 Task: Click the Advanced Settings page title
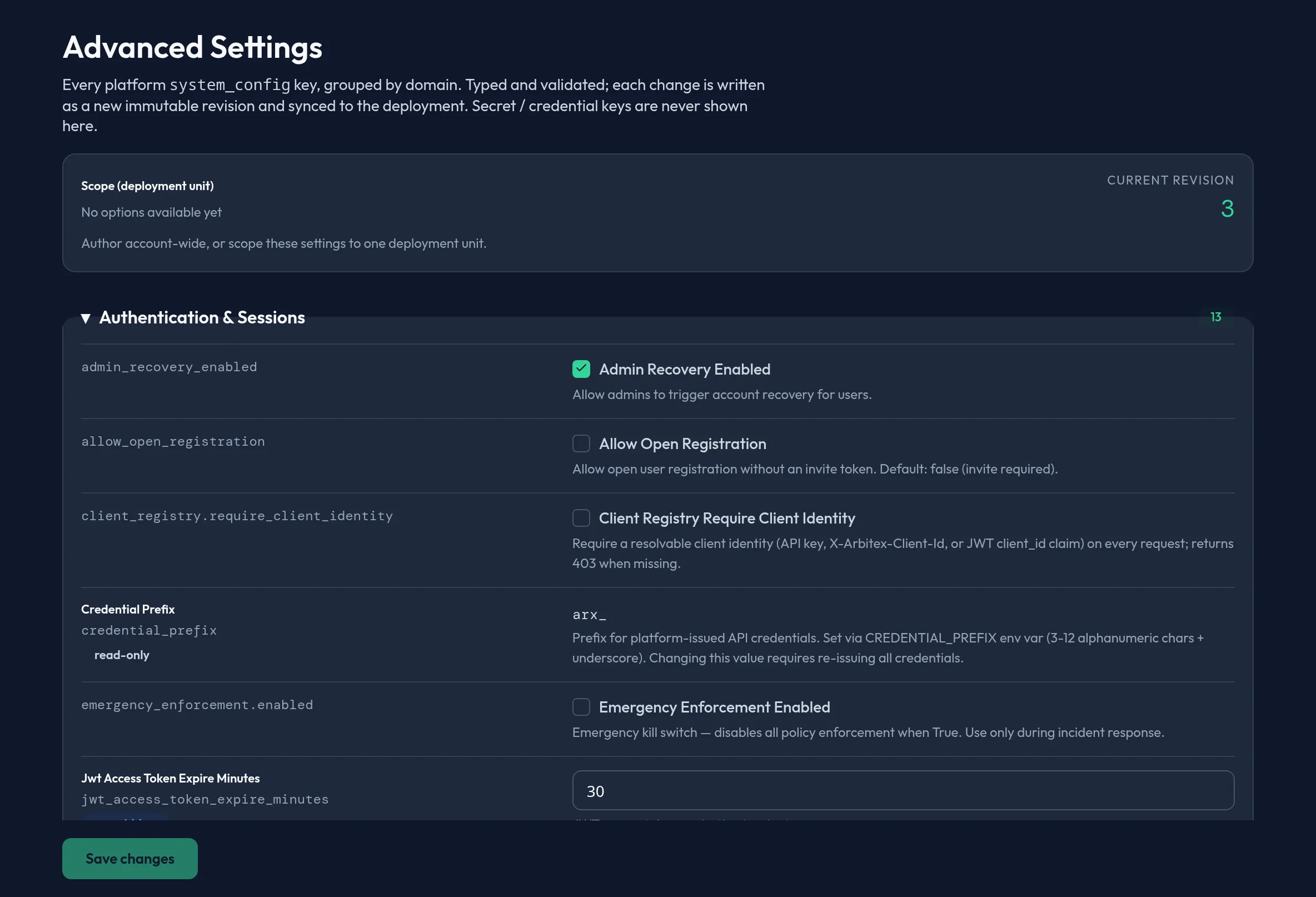[192, 47]
